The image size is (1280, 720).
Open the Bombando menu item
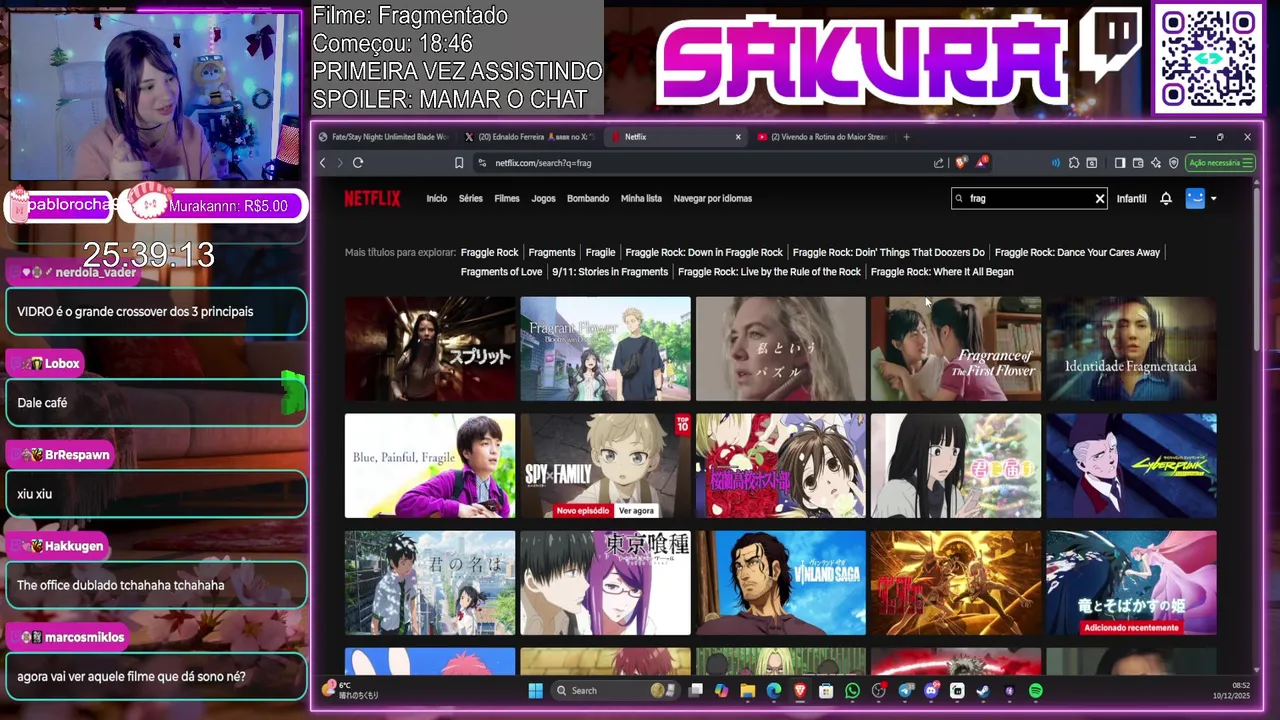[x=588, y=198]
